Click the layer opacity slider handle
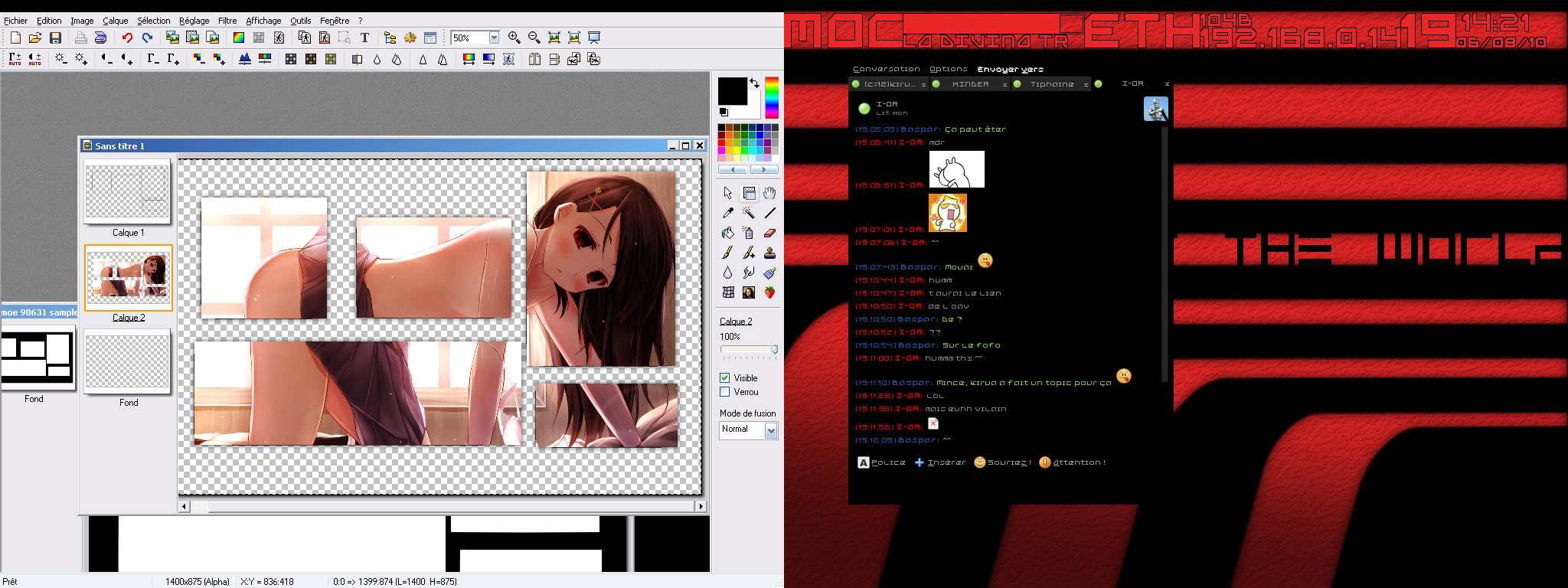This screenshot has height=588, width=1568. 775,349
